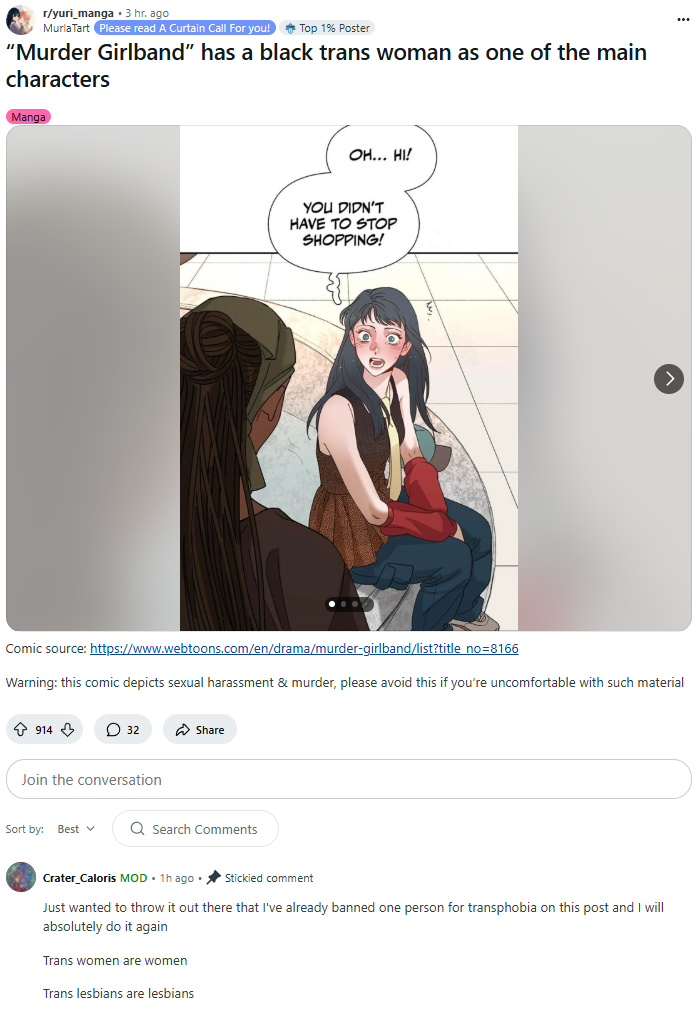
Task: Focus the Join the conversation field
Action: [x=349, y=779]
